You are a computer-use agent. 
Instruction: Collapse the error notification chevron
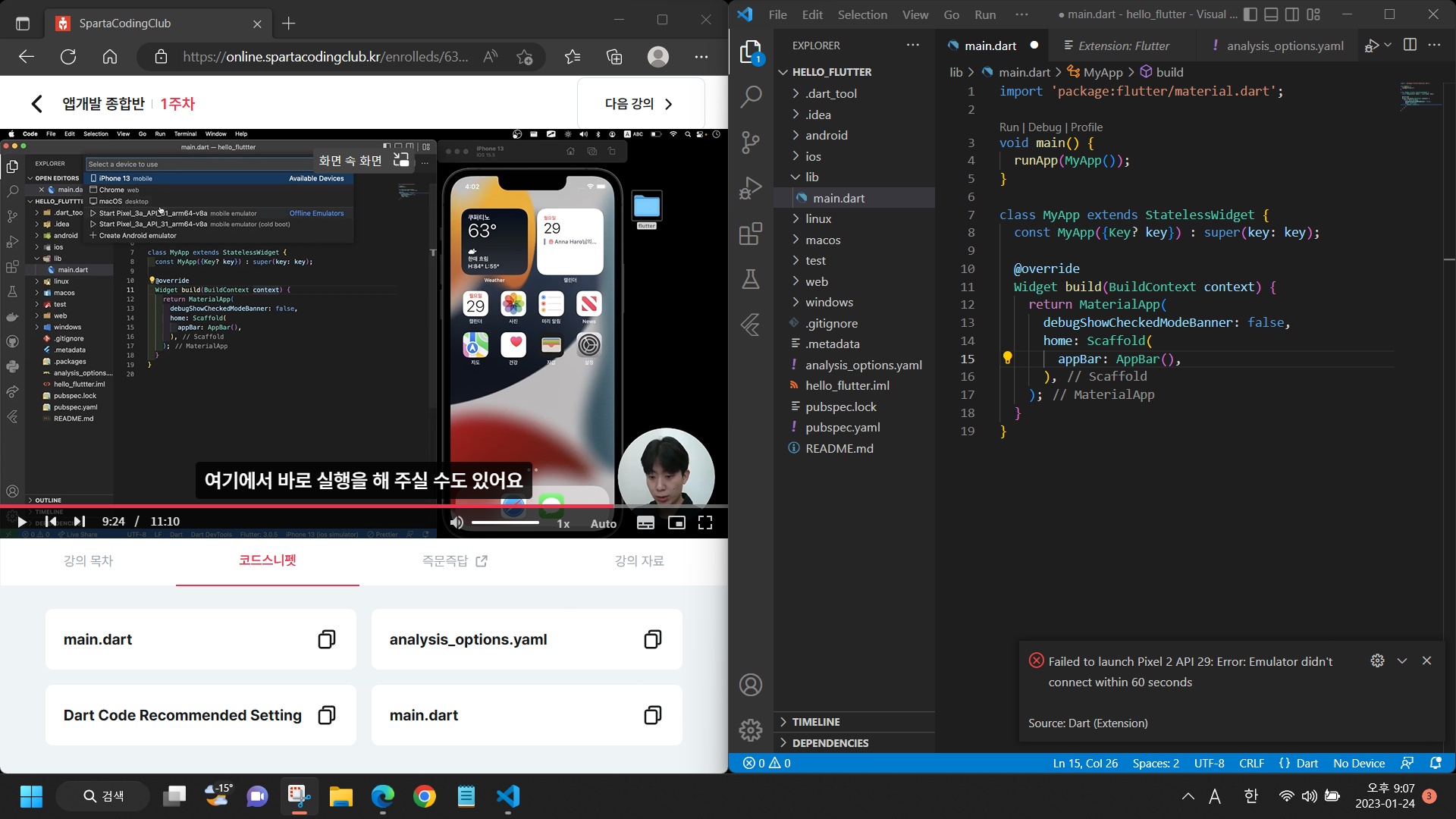click(x=1402, y=661)
